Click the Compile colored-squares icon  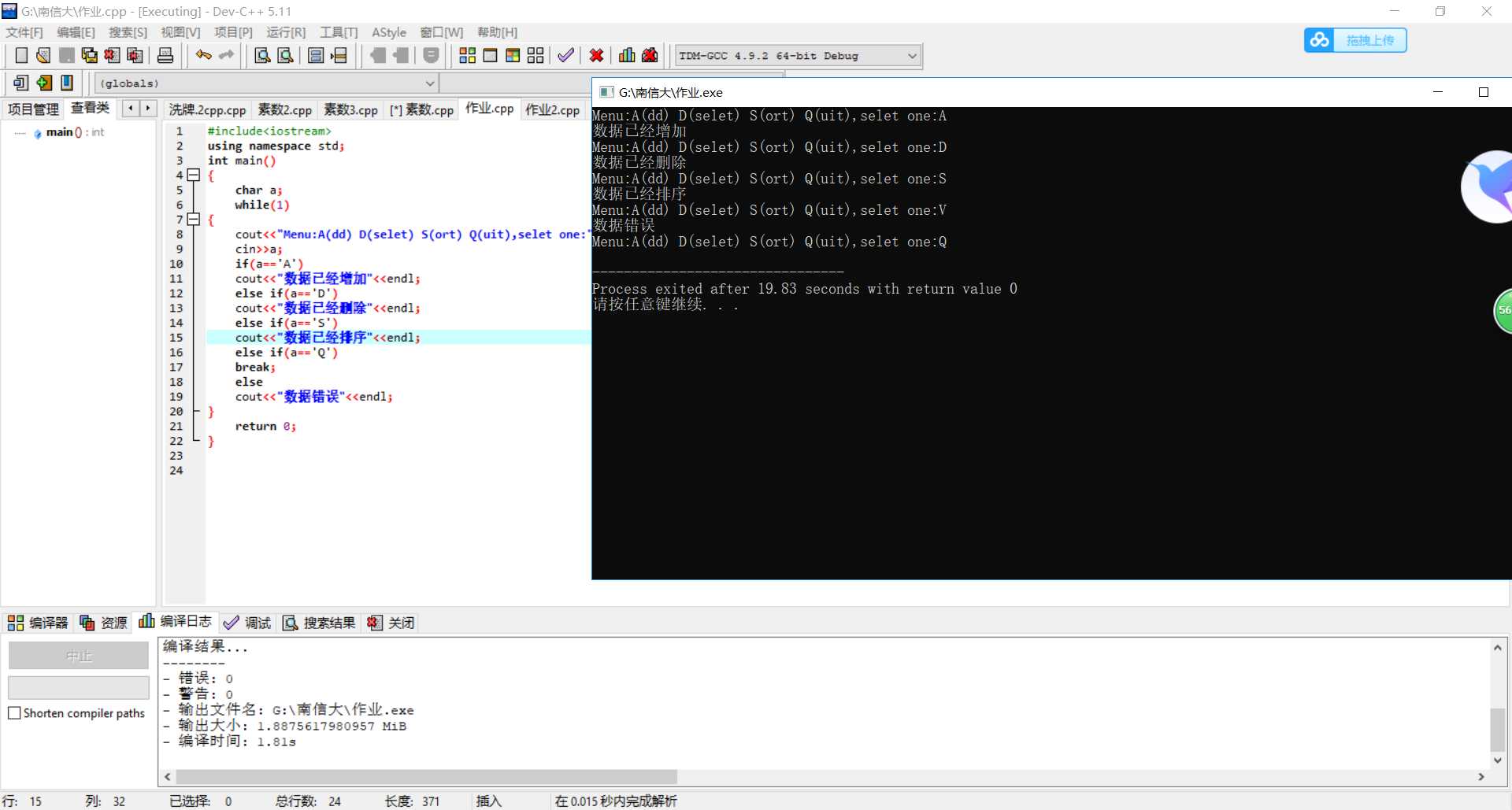[468, 55]
